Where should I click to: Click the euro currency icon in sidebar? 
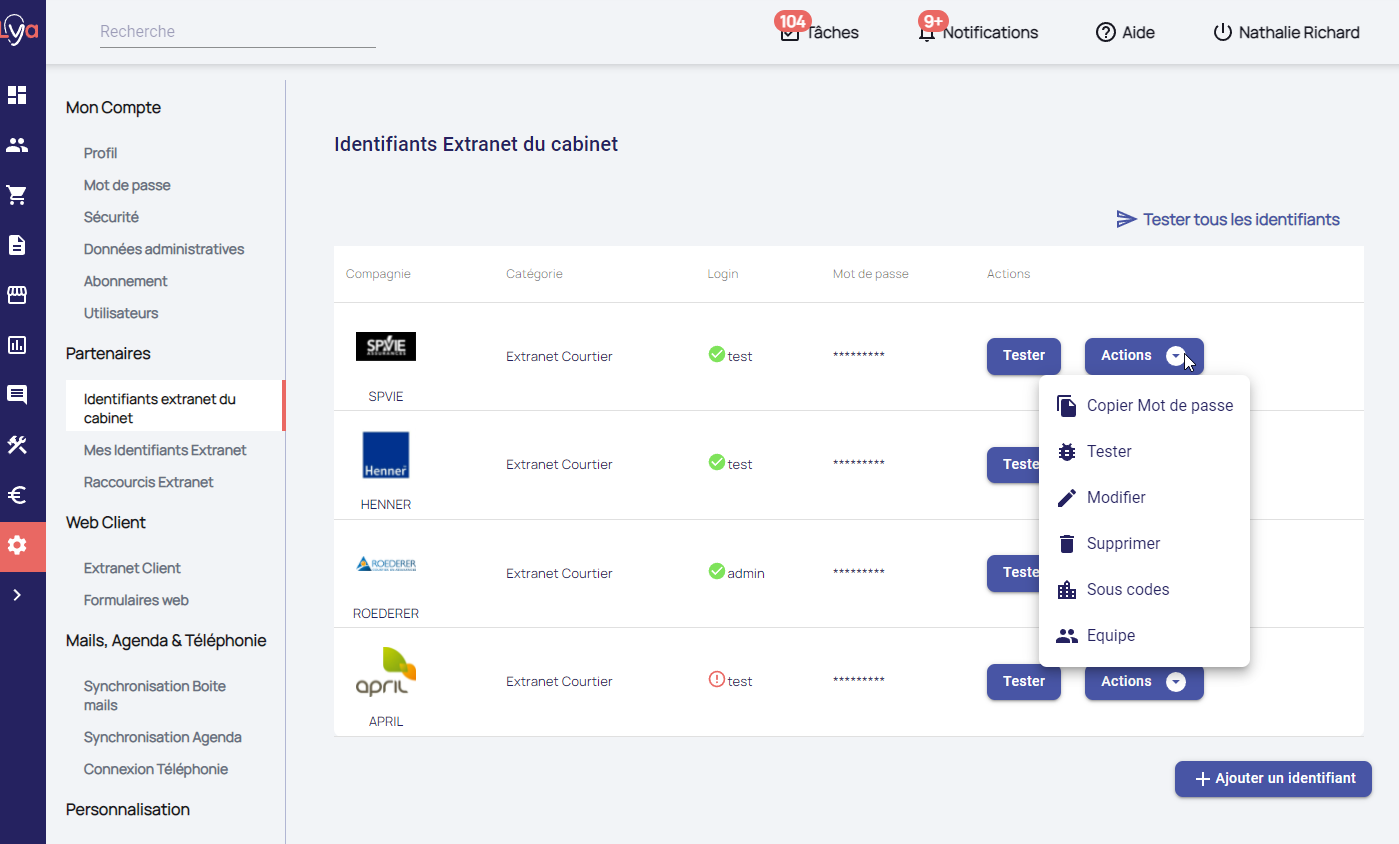pyautogui.click(x=17, y=495)
